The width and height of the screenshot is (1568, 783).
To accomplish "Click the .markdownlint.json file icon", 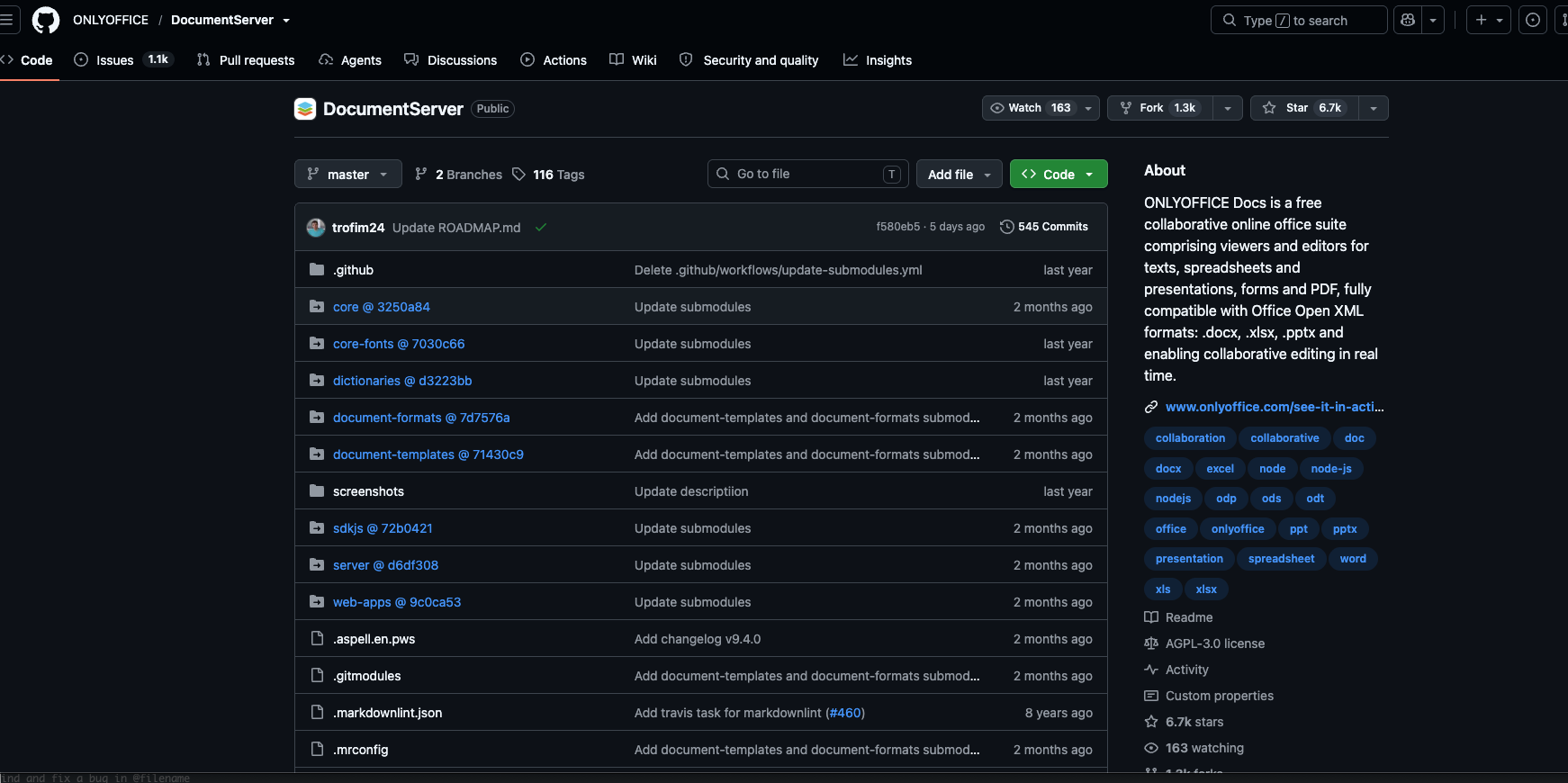I will 317,713.
